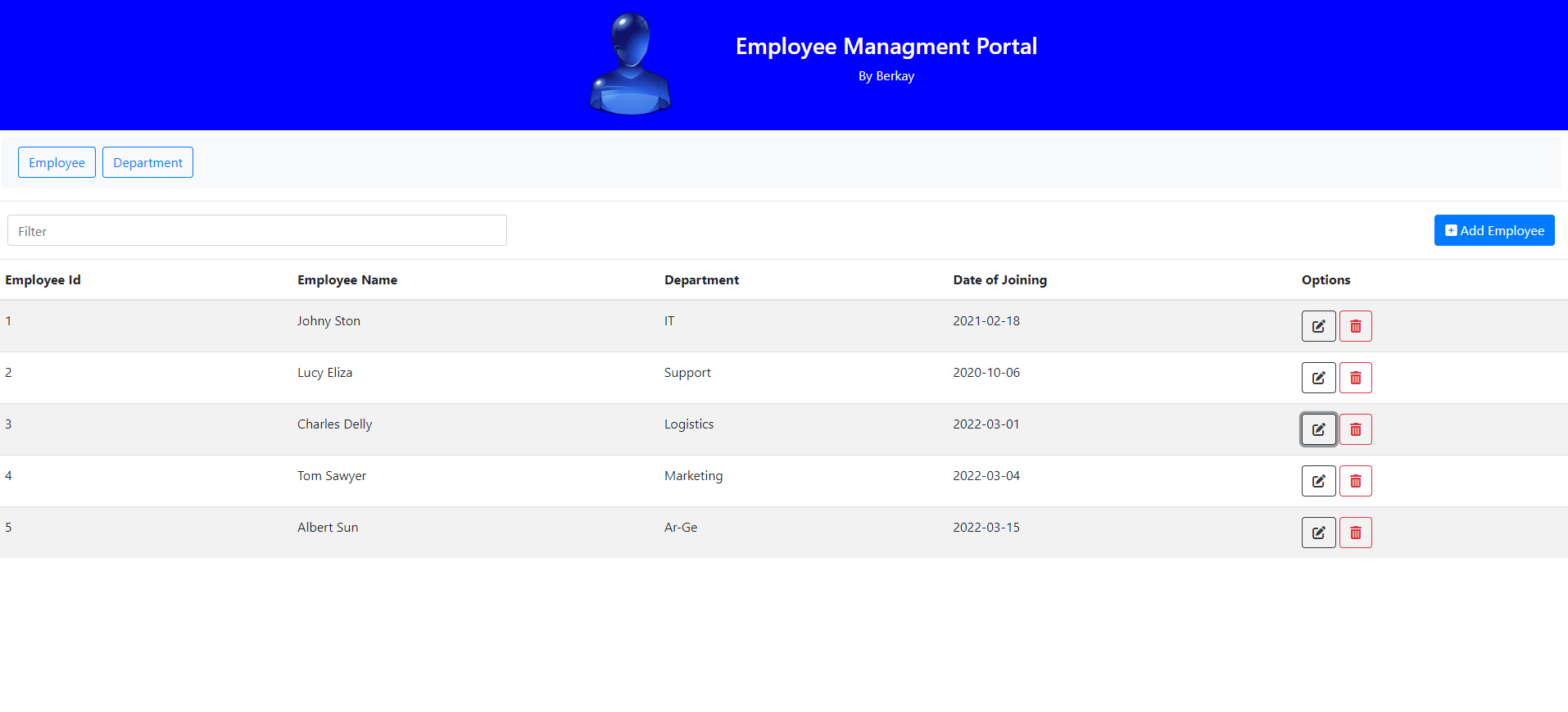
Task: Select the Lucy Eliza name cell
Action: [324, 373]
